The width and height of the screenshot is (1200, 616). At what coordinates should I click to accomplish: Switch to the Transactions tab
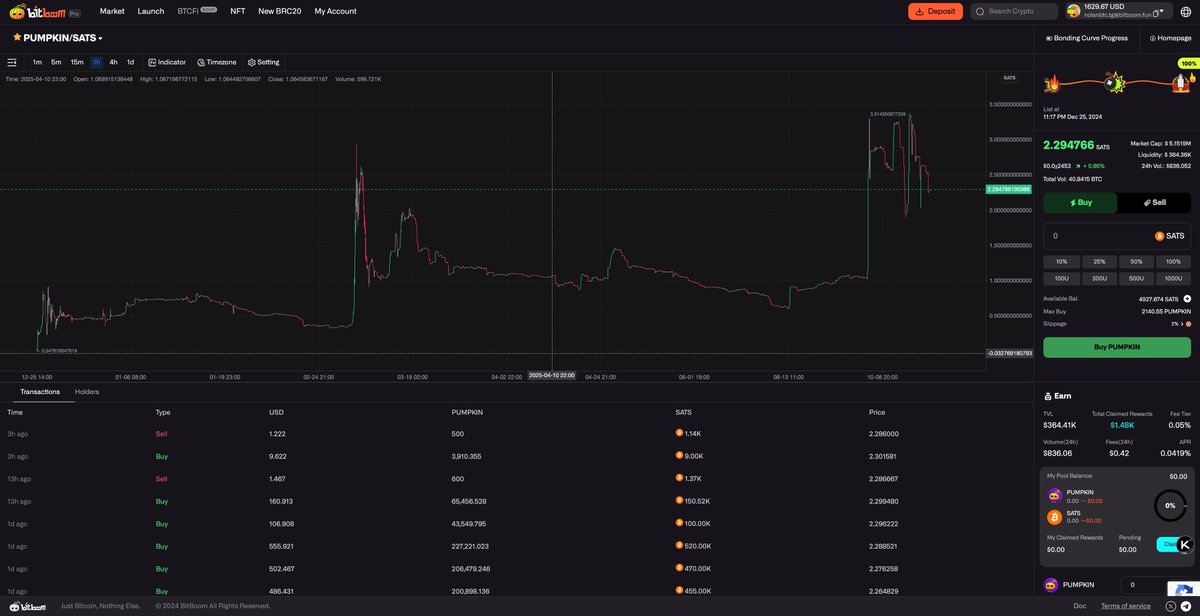40,392
